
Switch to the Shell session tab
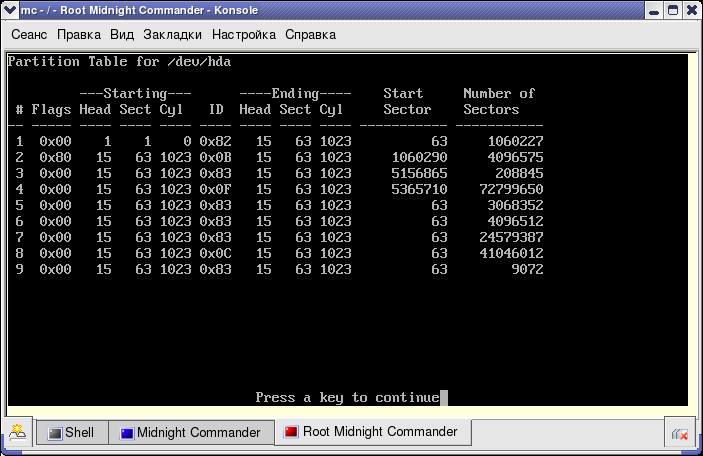pyautogui.click(x=72, y=433)
